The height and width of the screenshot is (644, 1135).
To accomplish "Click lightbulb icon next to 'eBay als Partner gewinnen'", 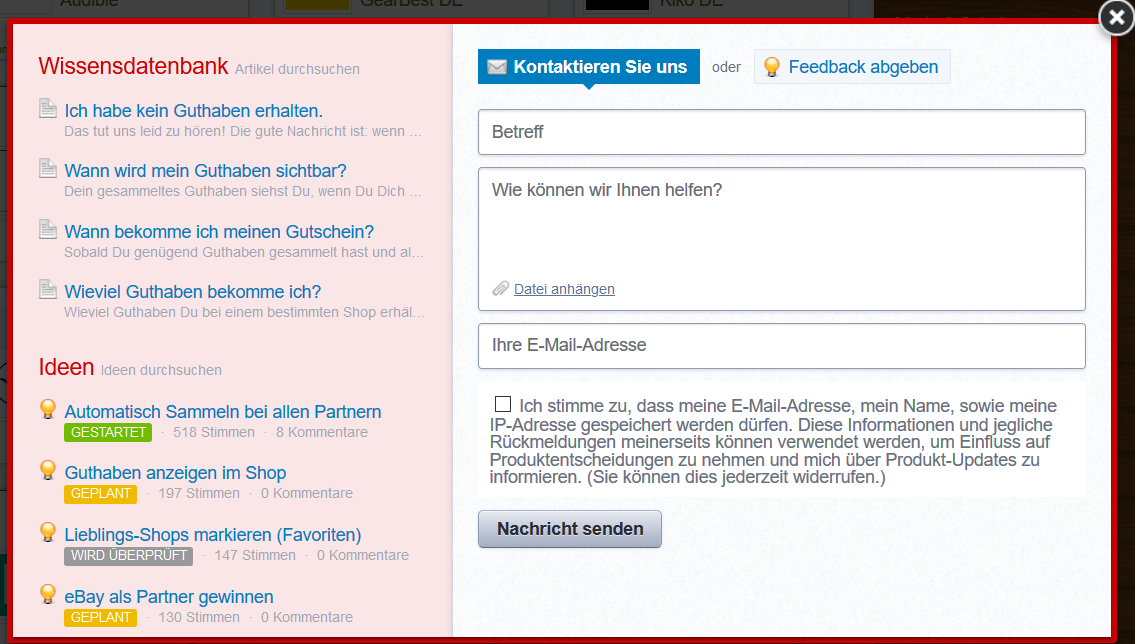I will pyautogui.click(x=48, y=594).
